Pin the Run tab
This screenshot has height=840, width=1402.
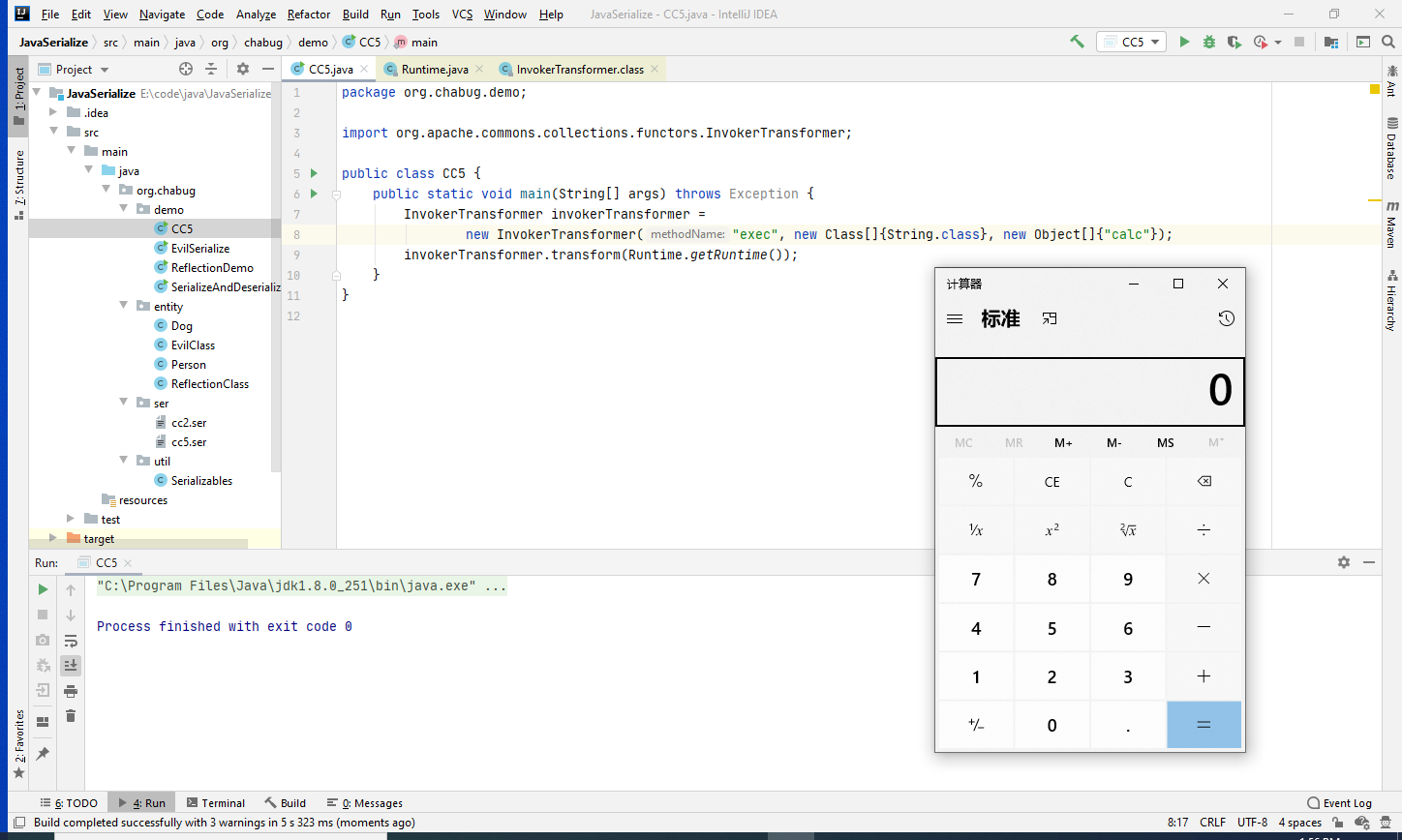click(x=43, y=753)
